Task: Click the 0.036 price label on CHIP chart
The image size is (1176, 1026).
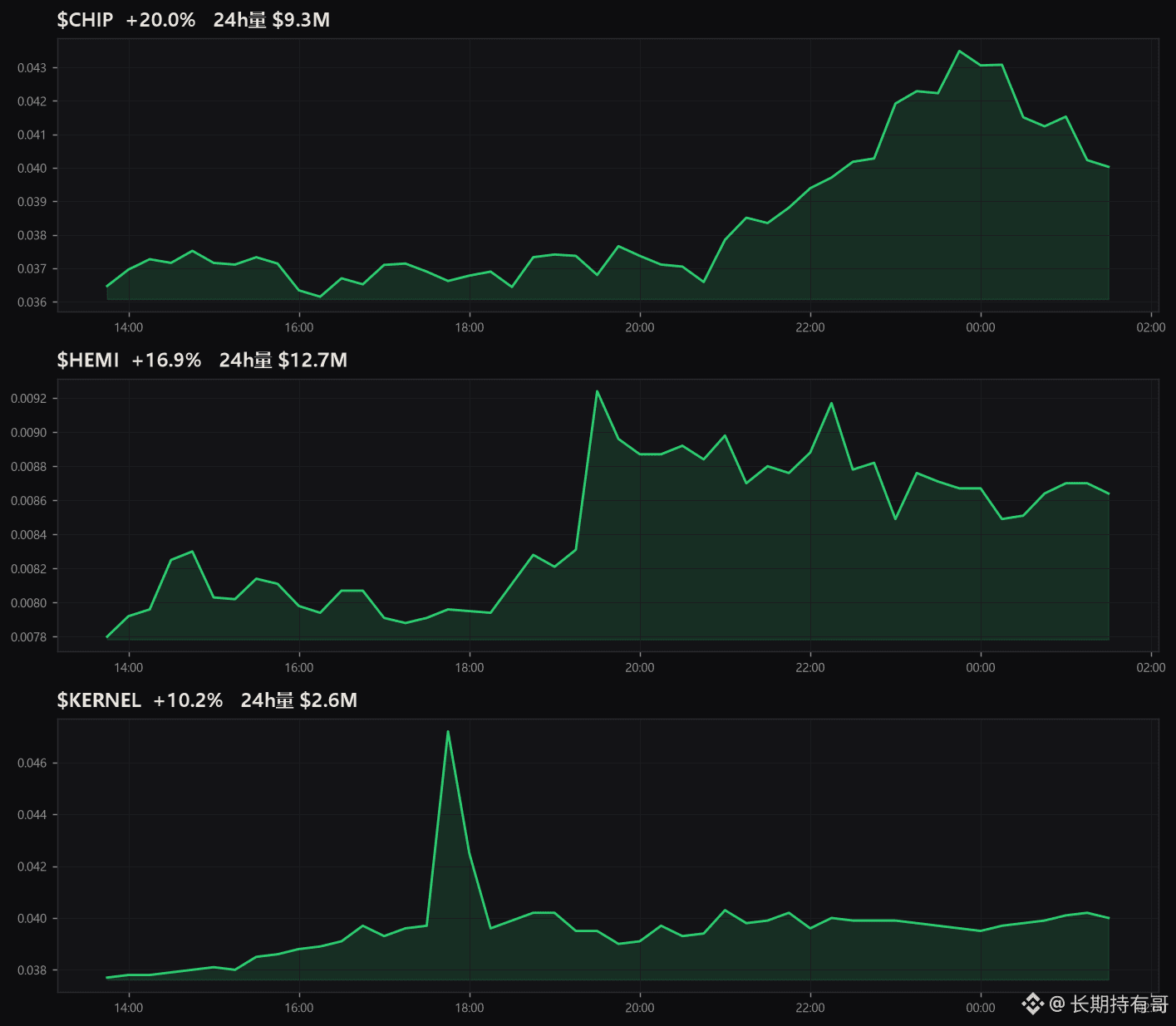Action: click(x=32, y=302)
